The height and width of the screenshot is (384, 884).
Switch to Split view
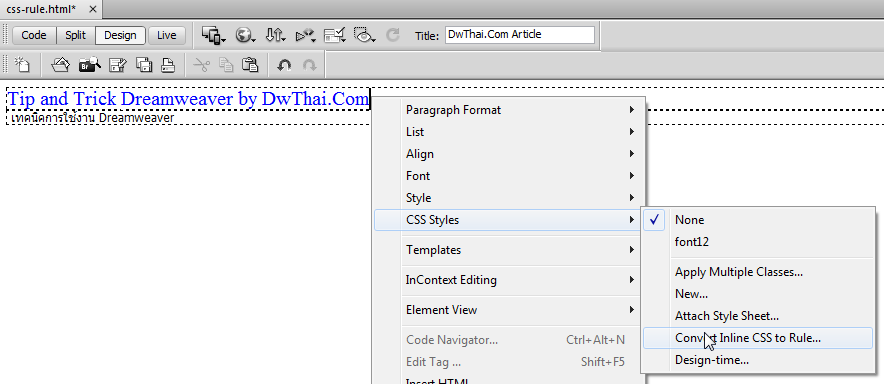point(76,35)
